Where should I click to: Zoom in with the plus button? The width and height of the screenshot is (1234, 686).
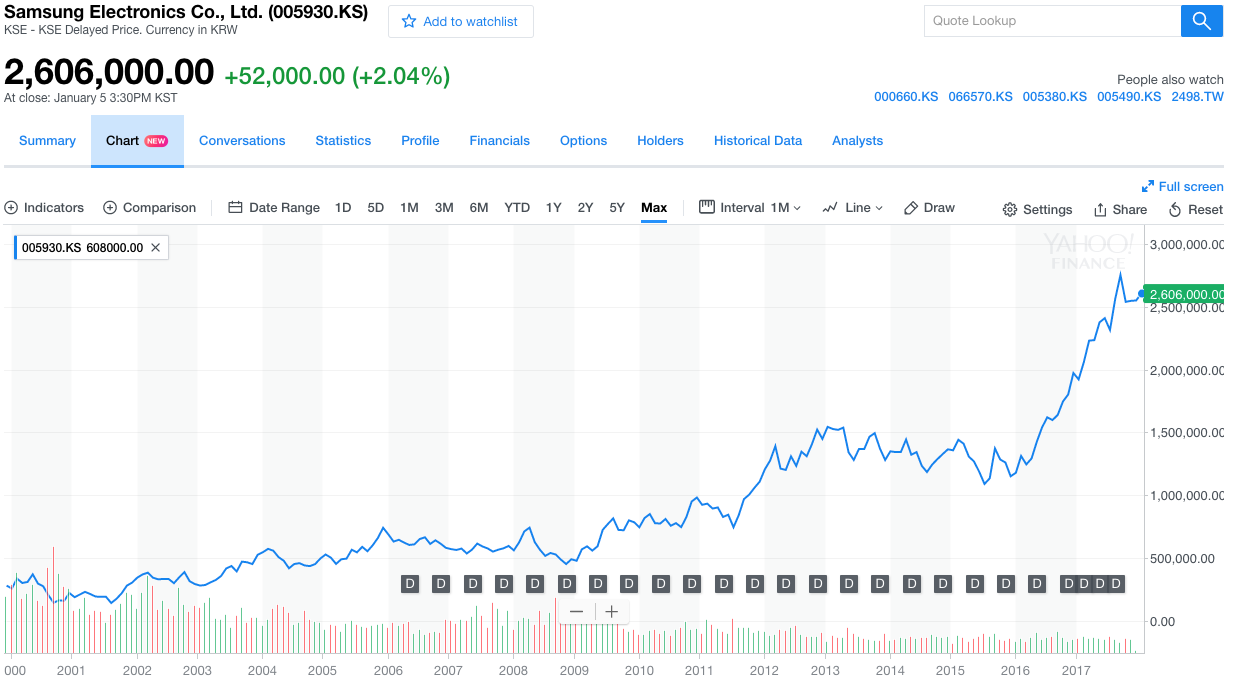coord(612,612)
